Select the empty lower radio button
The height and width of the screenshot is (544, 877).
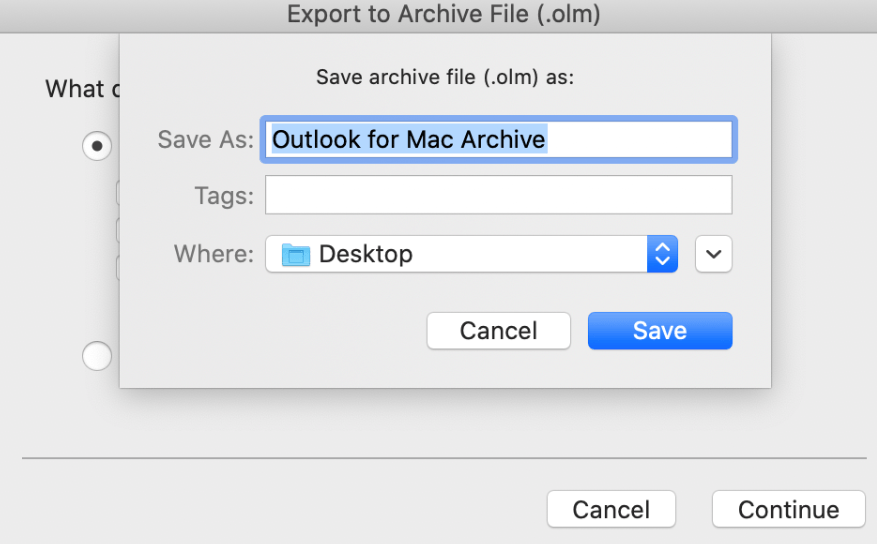click(97, 355)
